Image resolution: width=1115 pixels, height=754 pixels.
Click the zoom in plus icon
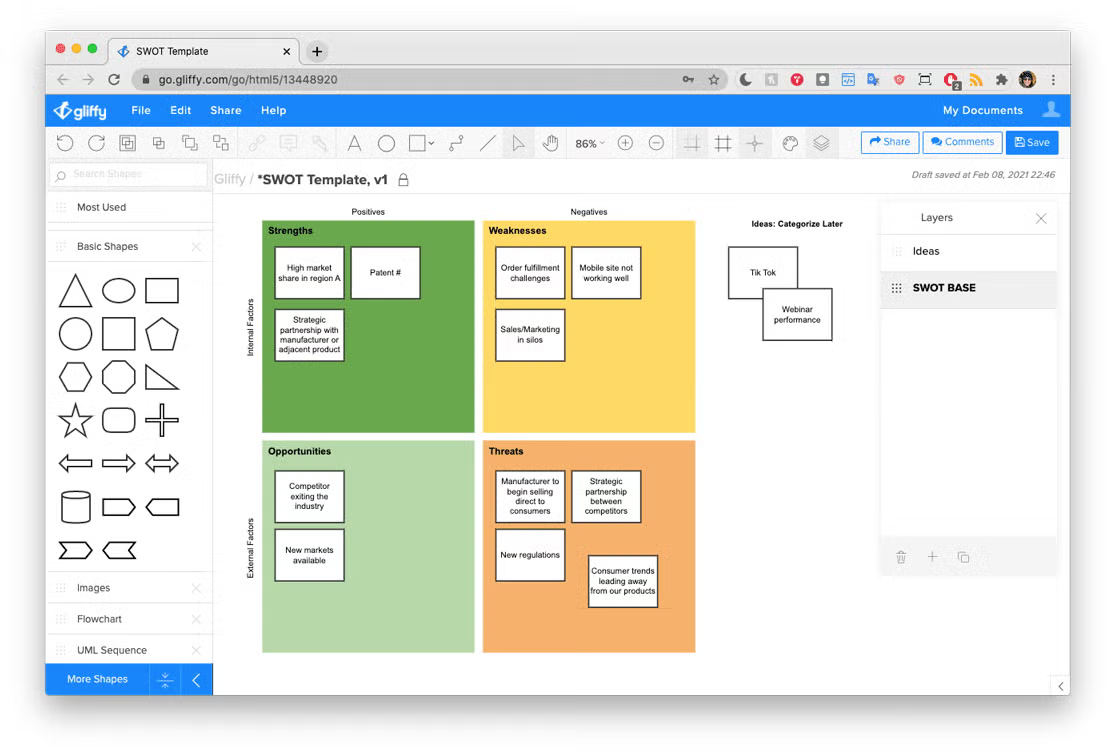[x=625, y=144]
